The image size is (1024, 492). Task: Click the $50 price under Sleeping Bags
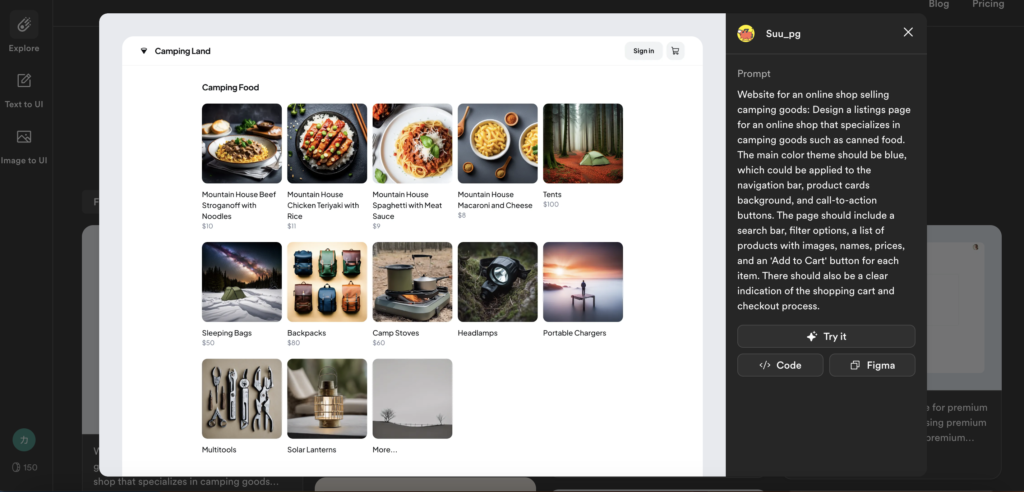click(x=208, y=343)
